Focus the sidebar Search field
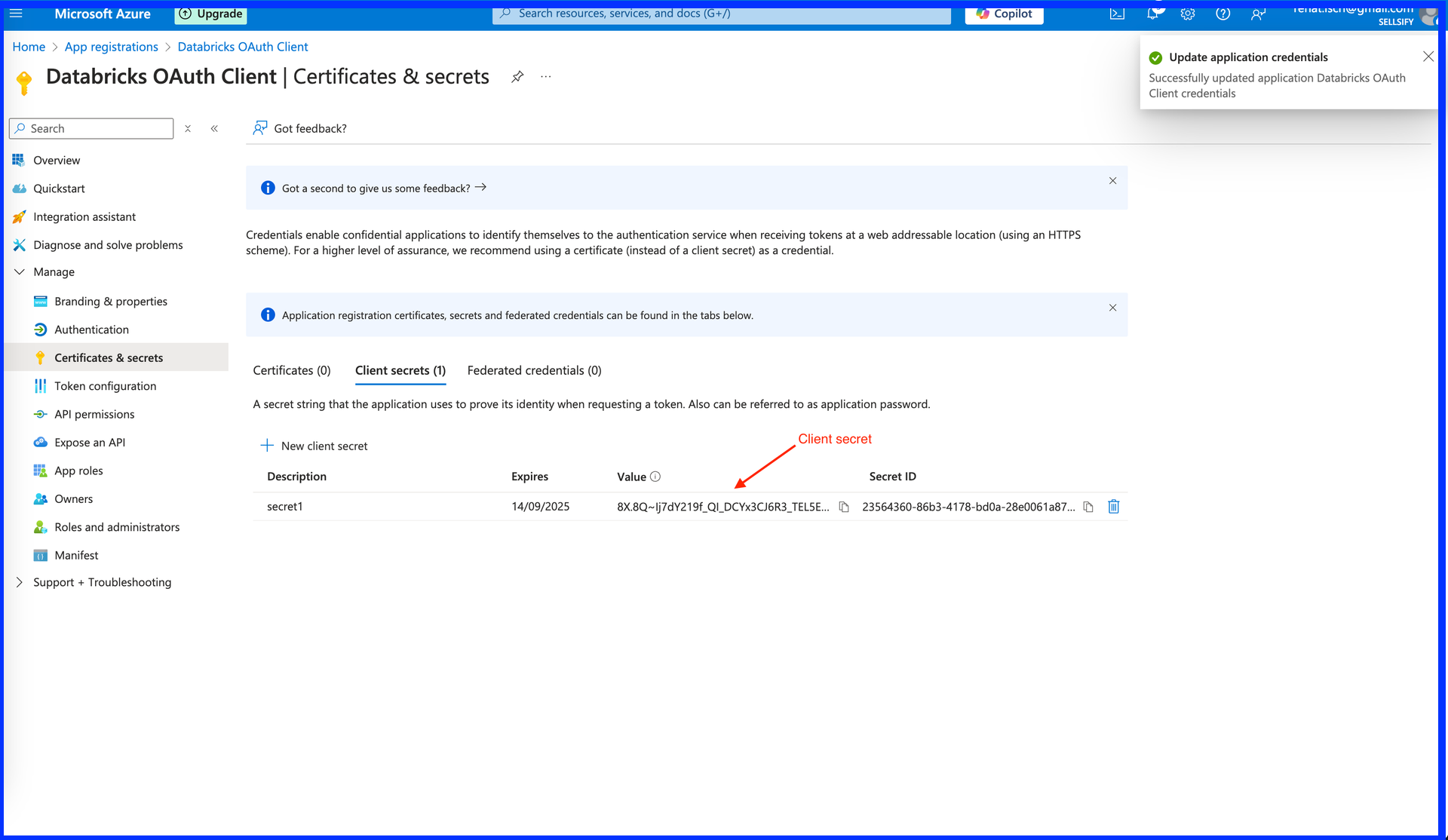Image resolution: width=1448 pixels, height=840 pixels. tap(91, 129)
